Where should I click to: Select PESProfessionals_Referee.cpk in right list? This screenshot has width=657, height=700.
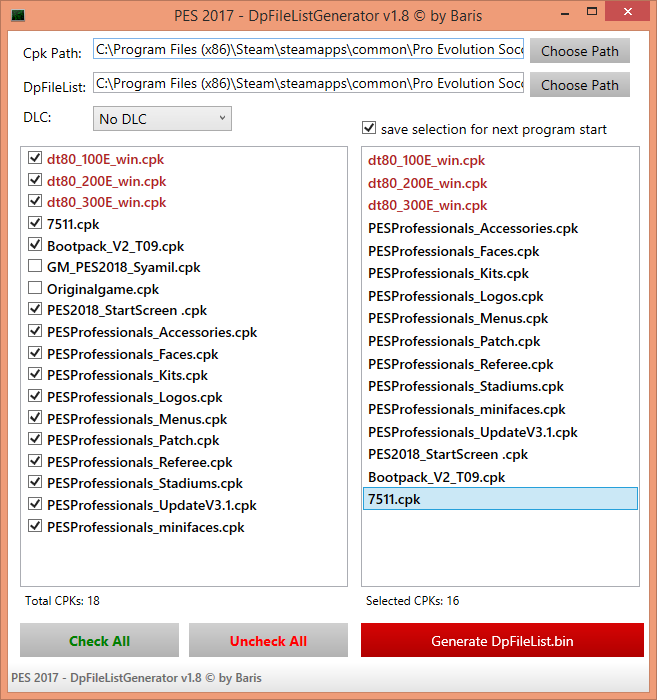point(500,364)
